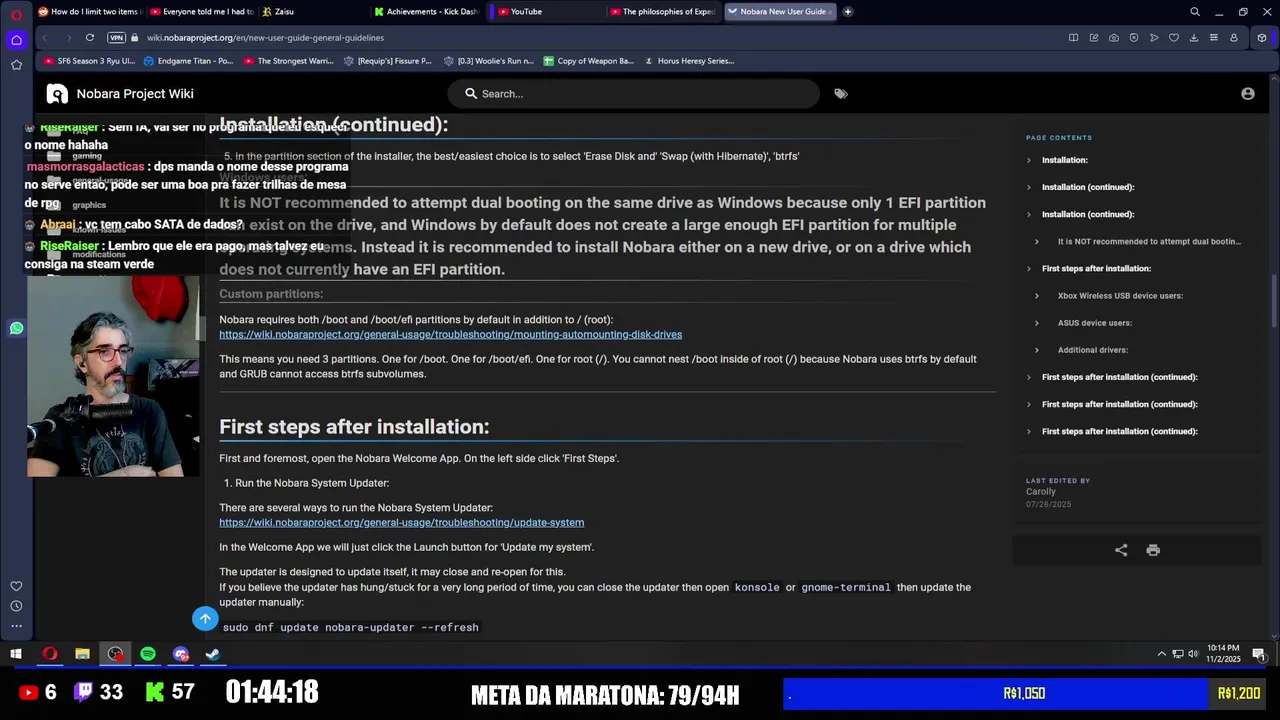Open the Endgame Titan bookmark
The height and width of the screenshot is (720, 1280).
pyautogui.click(x=189, y=61)
